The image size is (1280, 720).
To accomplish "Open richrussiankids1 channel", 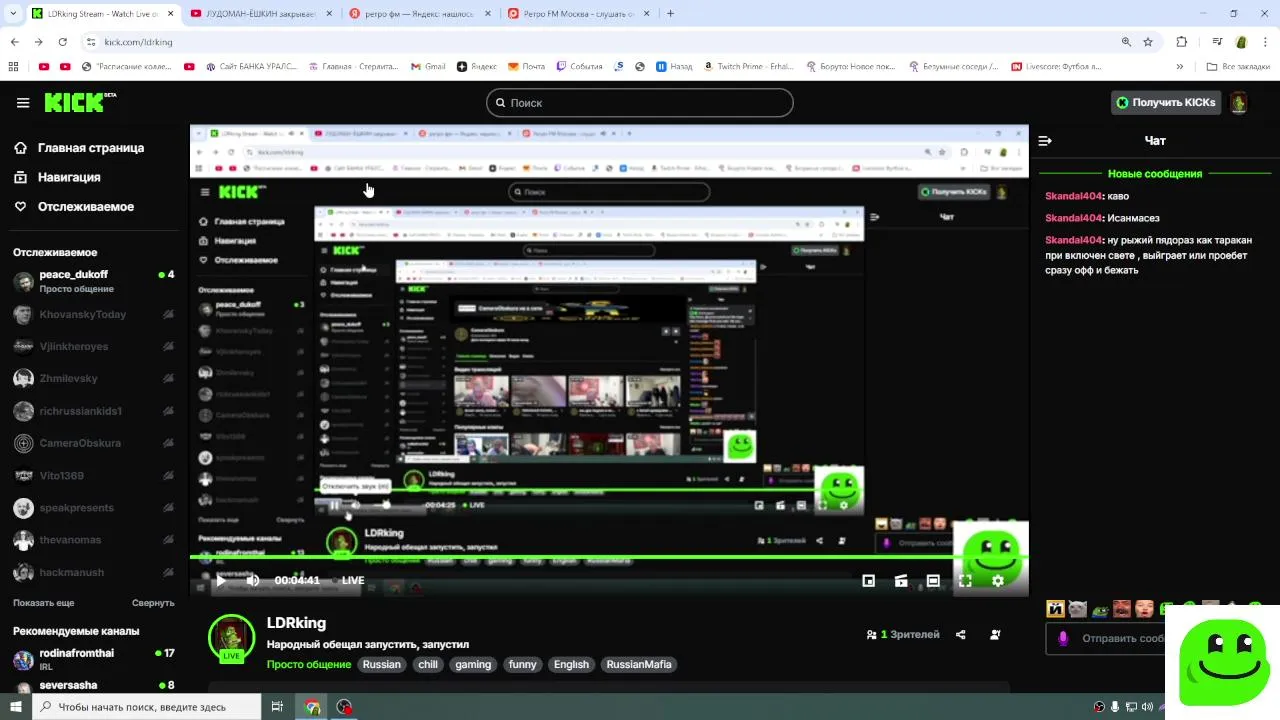I will pyautogui.click(x=94, y=411).
